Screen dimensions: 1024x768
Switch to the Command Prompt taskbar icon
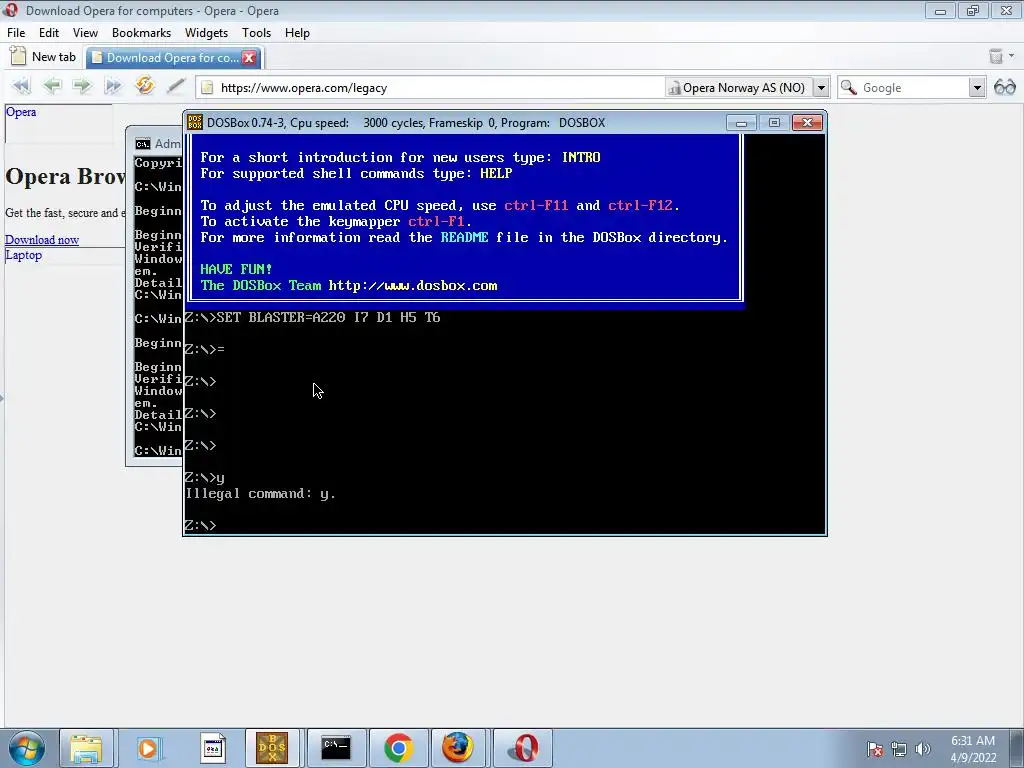tap(336, 748)
